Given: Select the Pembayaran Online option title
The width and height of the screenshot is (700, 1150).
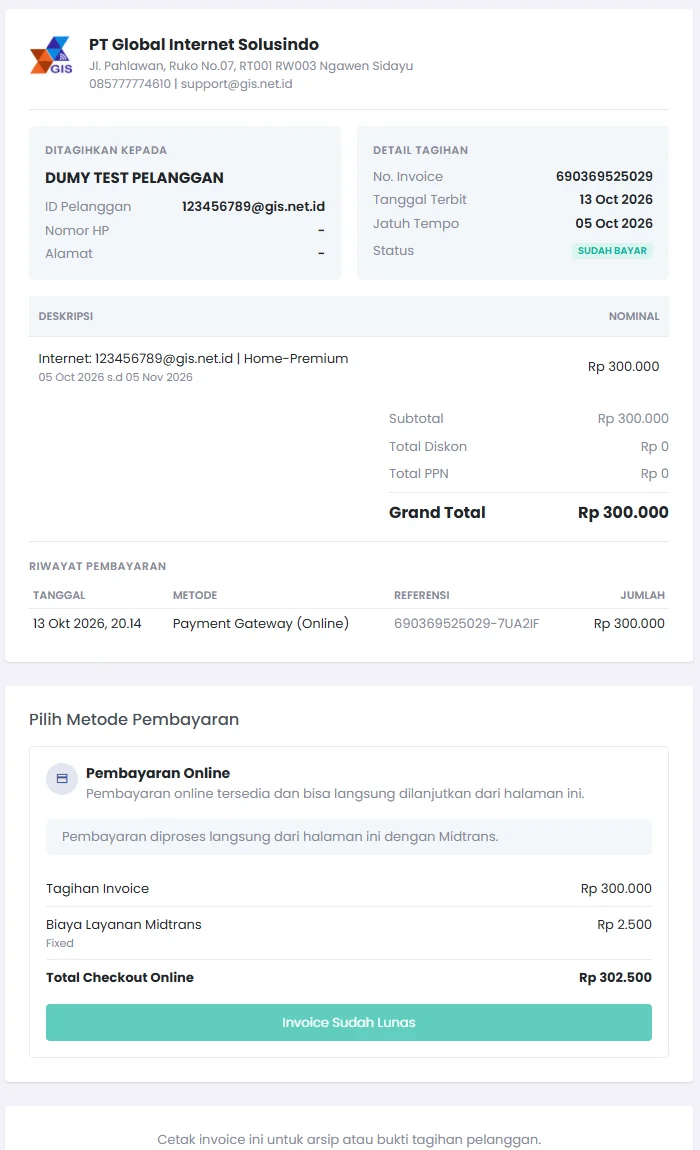Looking at the screenshot, I should (158, 773).
